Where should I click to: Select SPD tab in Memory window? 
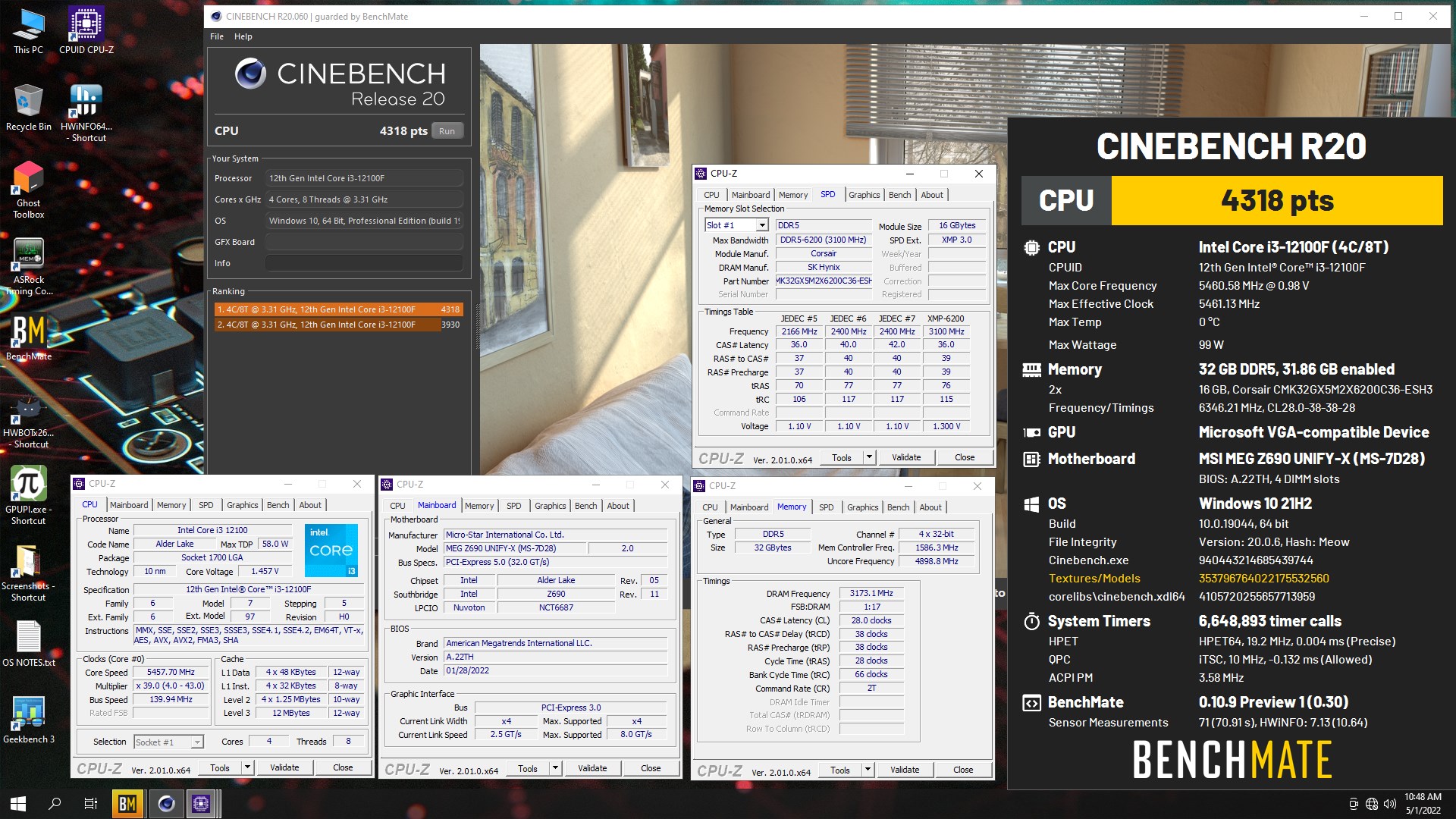point(827,507)
